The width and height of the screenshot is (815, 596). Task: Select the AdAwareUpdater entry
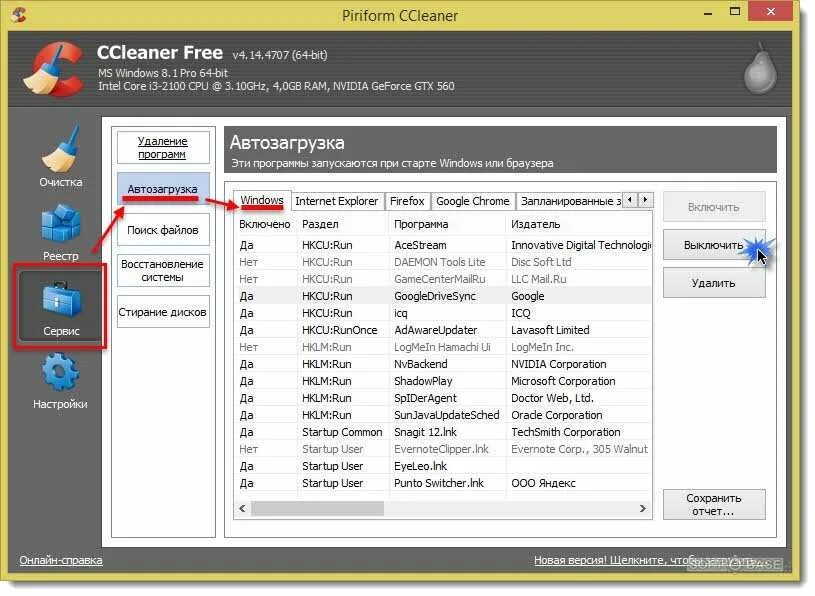(x=443, y=330)
